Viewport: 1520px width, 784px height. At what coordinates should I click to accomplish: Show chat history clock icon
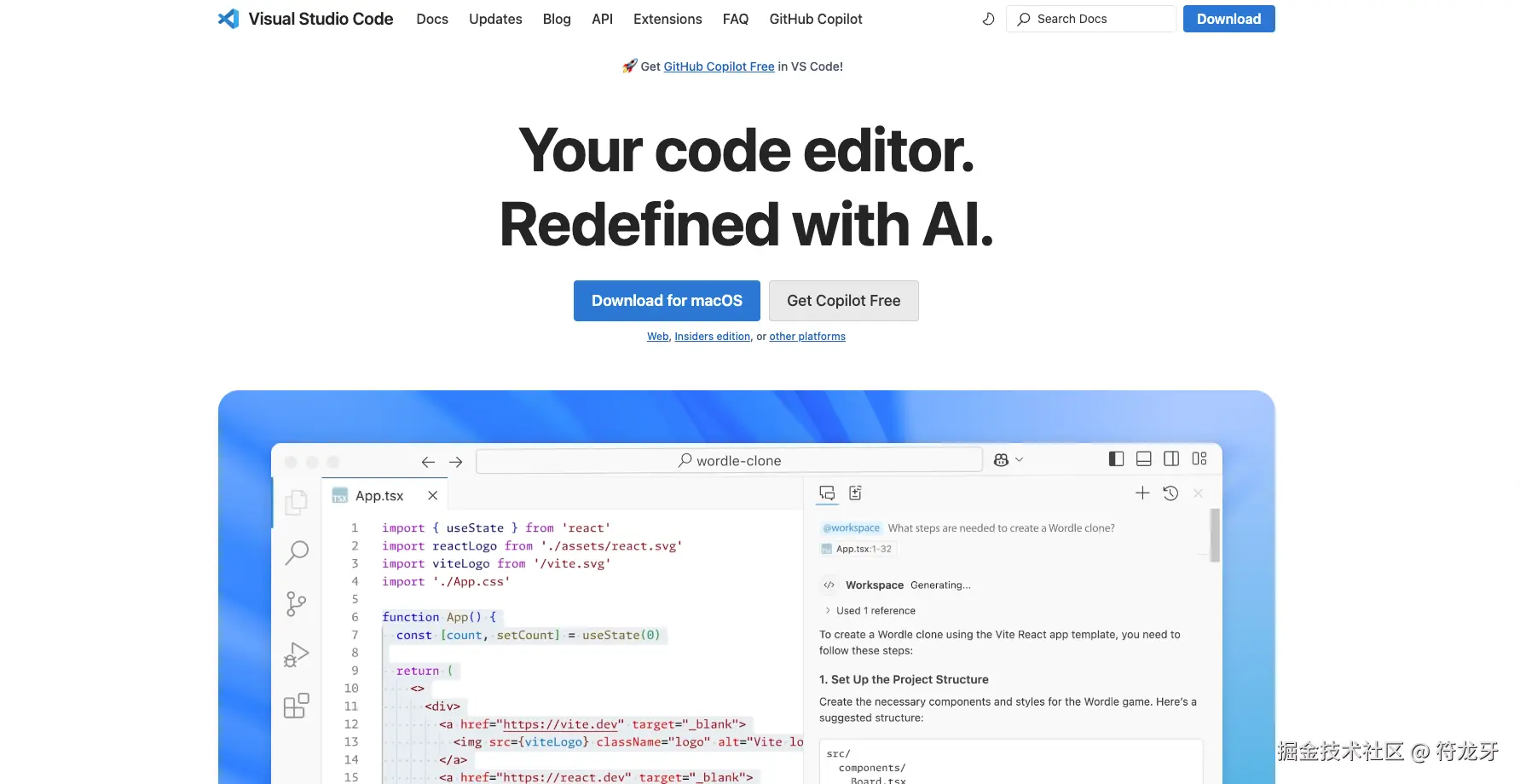point(1170,493)
